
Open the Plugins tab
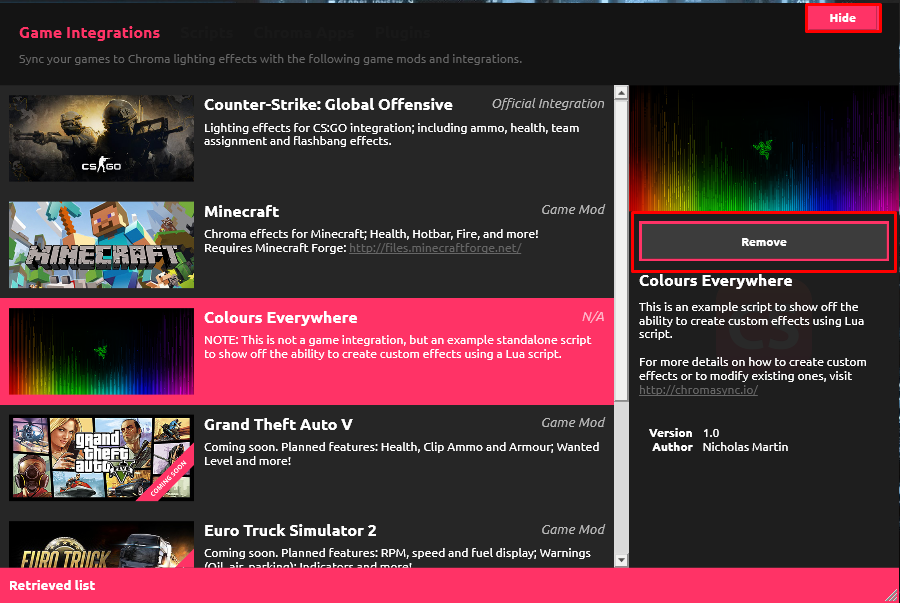point(403,33)
